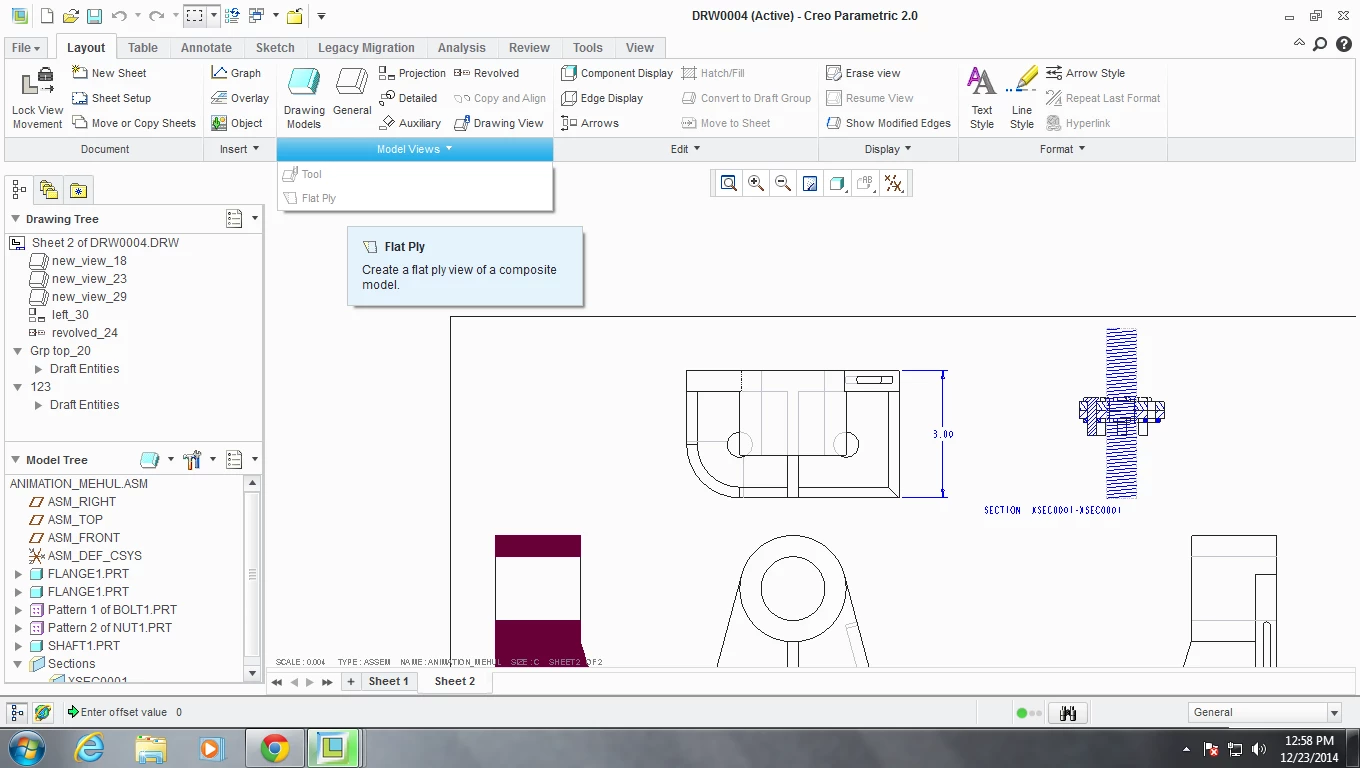Click the Projection view button
1360x768 pixels.
click(x=412, y=73)
